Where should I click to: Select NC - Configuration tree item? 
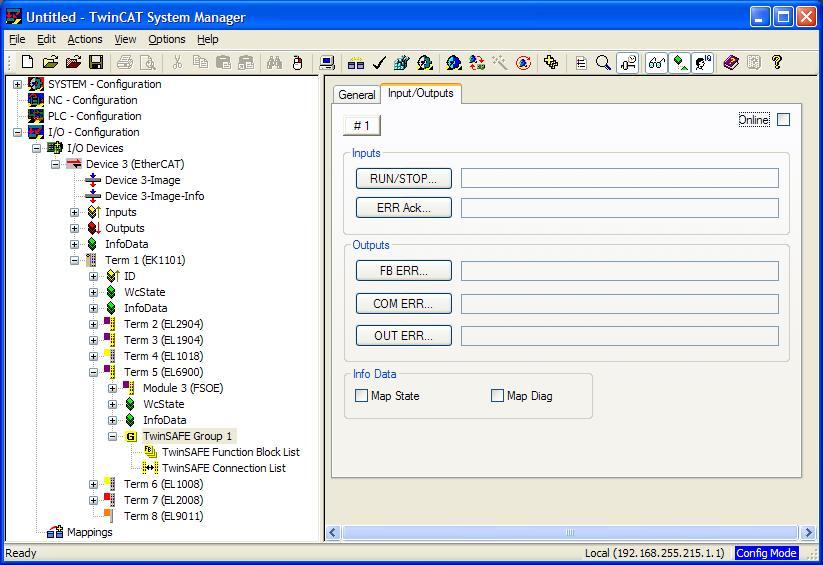(92, 100)
